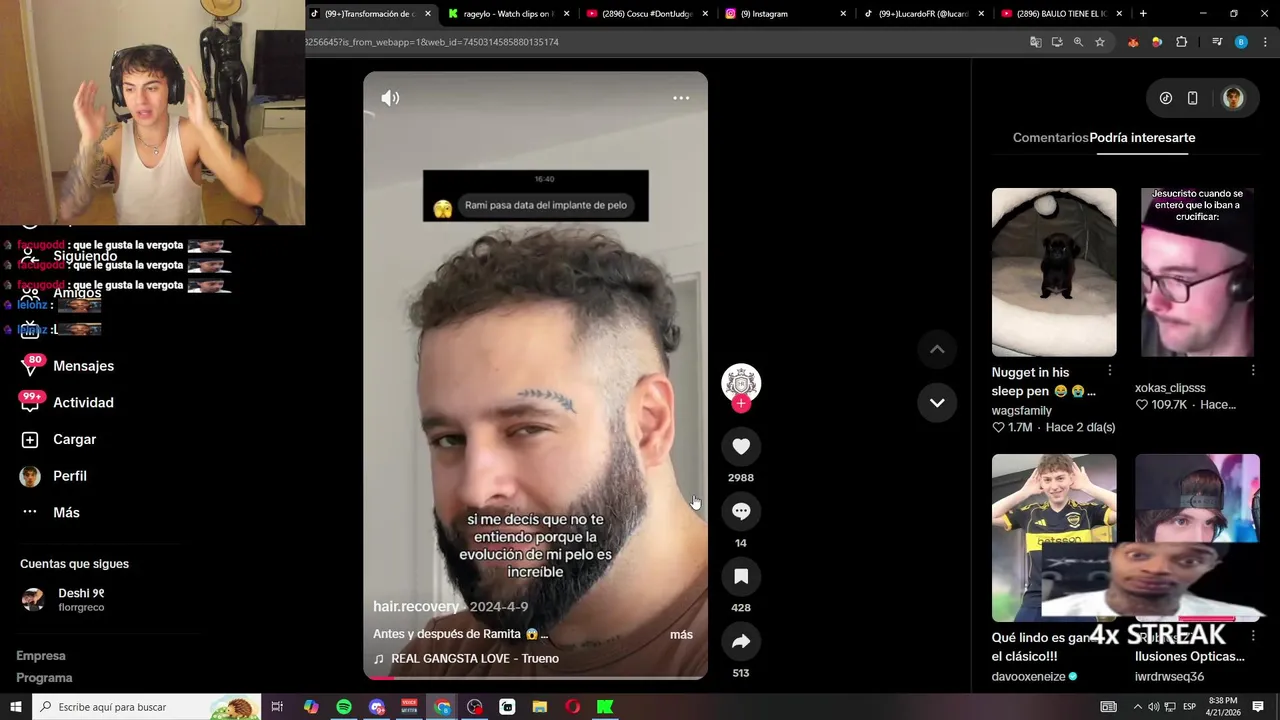Open Opera browser from the taskbar
1280x720 pixels.
coord(573,707)
